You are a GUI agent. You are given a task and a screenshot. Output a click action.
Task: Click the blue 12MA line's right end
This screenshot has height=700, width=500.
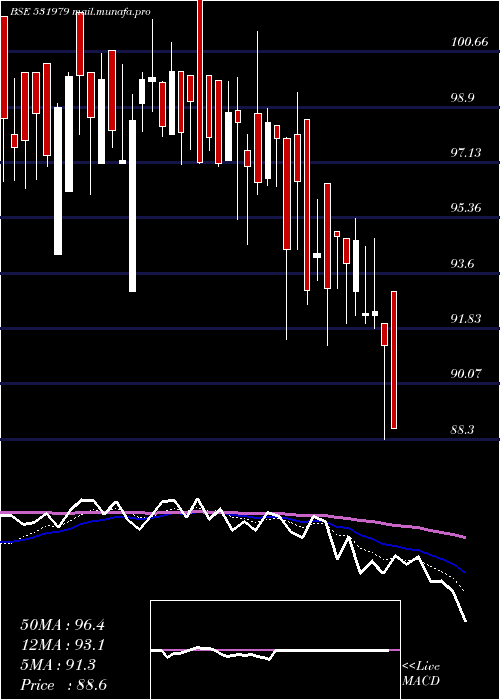tap(465, 572)
